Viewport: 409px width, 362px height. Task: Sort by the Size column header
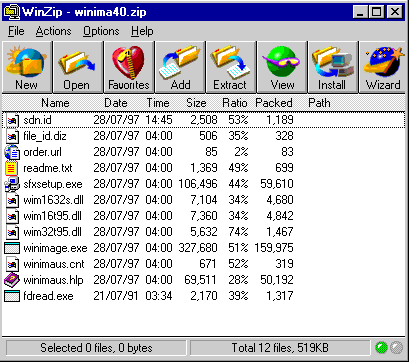196,103
